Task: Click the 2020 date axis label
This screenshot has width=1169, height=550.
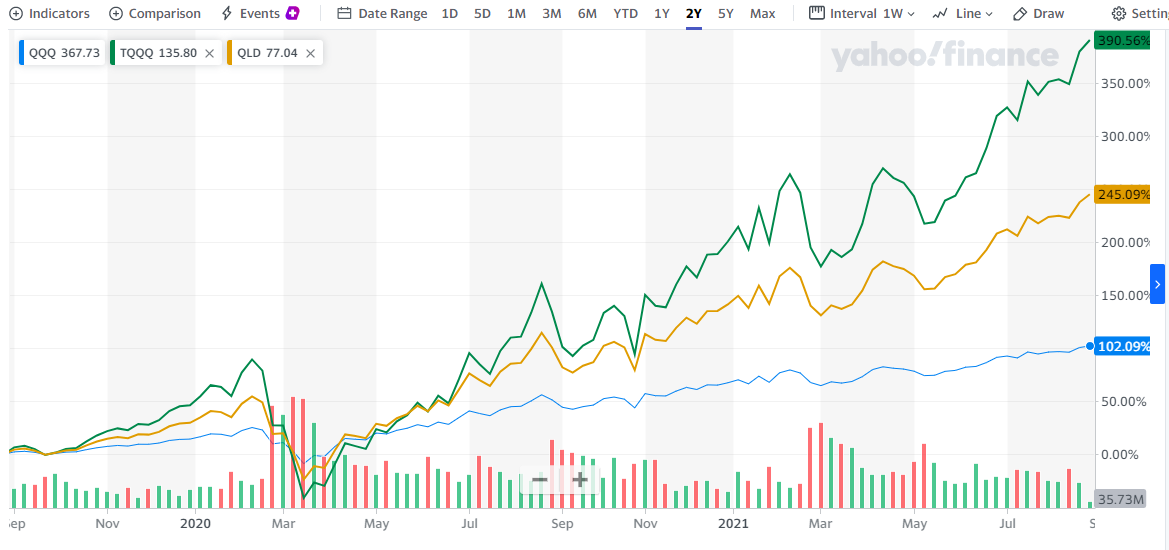Action: [195, 523]
